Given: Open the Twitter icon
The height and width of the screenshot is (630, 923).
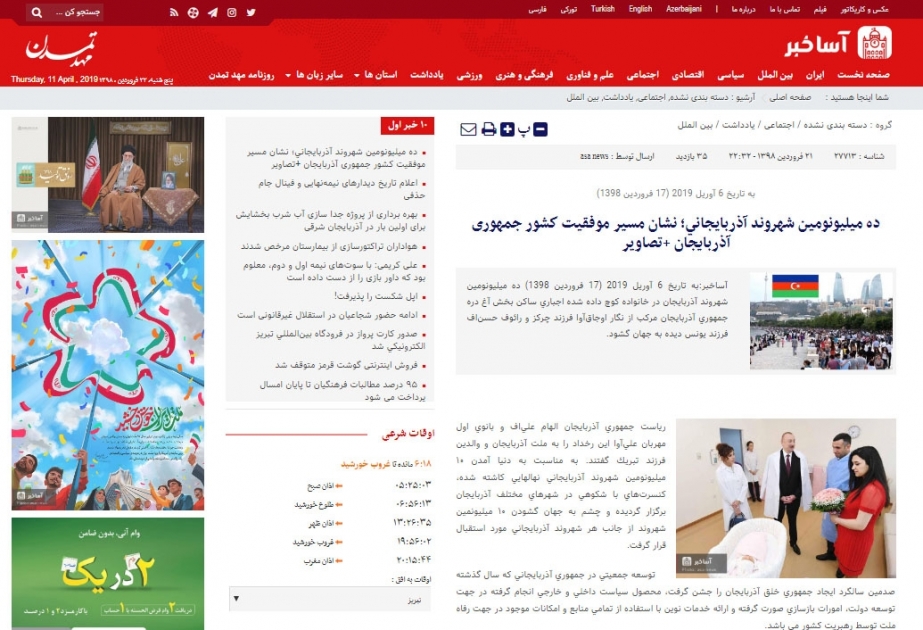Looking at the screenshot, I should pos(251,12).
